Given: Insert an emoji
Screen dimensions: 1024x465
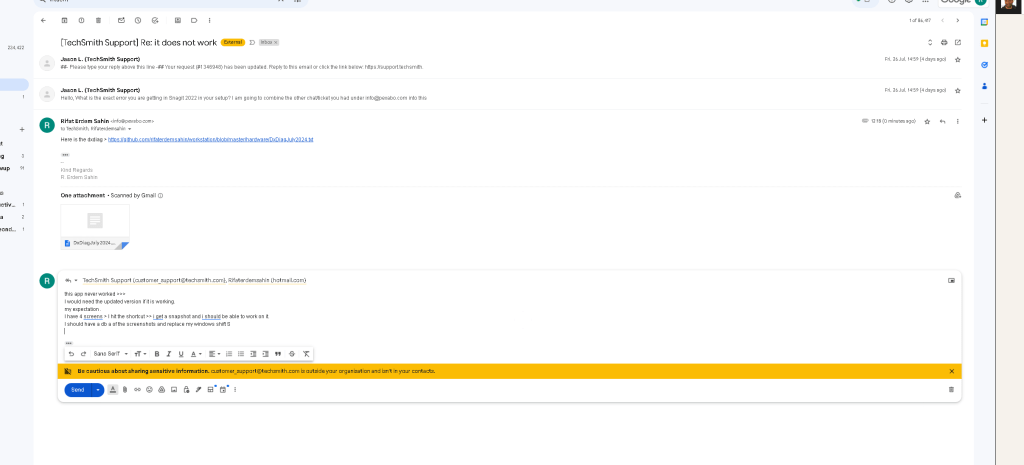Looking at the screenshot, I should [150, 390].
